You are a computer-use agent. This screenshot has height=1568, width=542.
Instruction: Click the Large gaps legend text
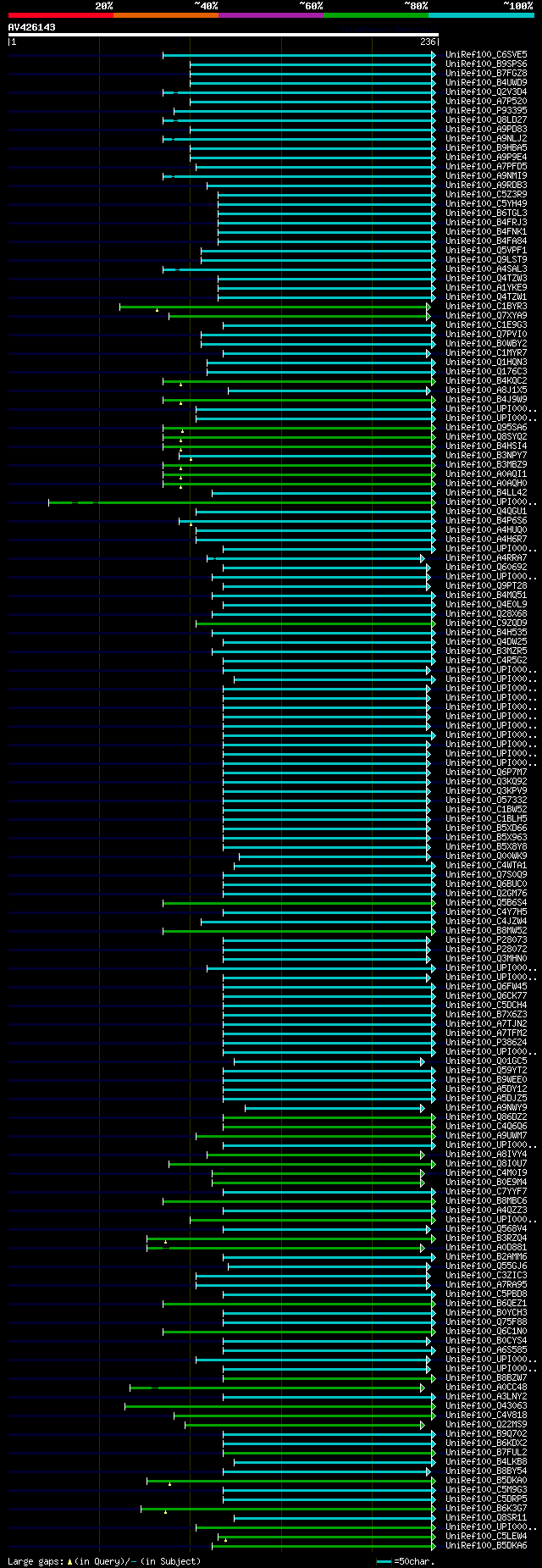tap(104, 1561)
